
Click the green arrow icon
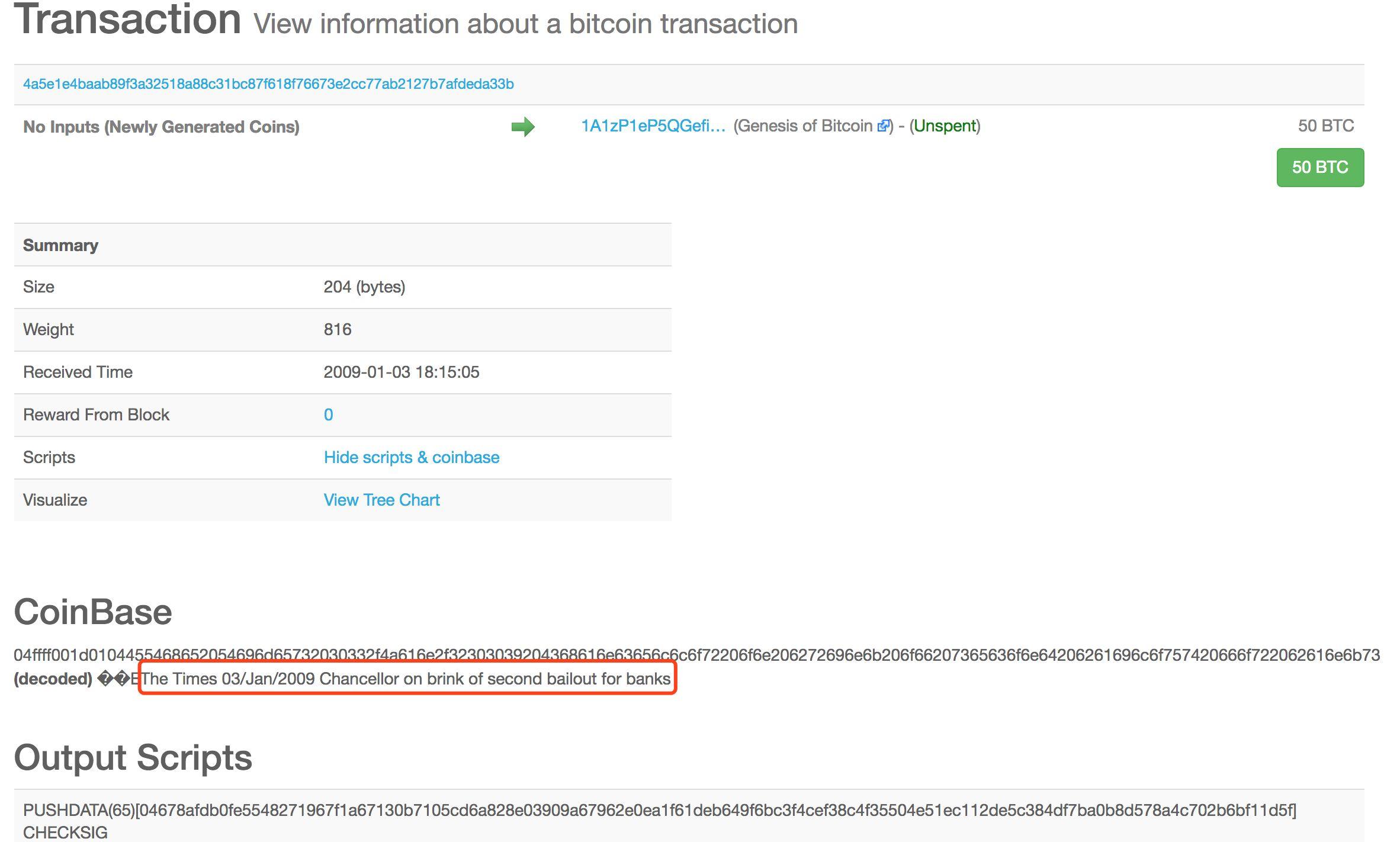point(523,127)
